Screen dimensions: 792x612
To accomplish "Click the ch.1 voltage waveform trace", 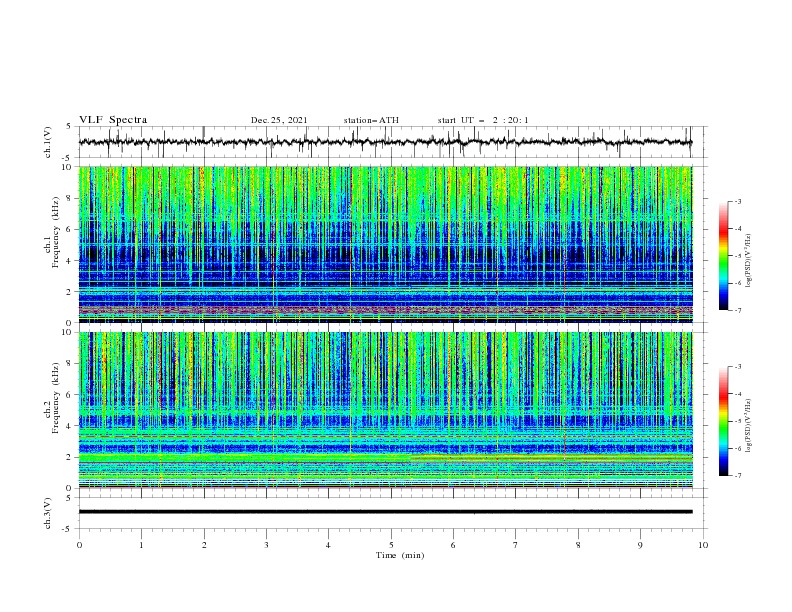I will point(385,142).
